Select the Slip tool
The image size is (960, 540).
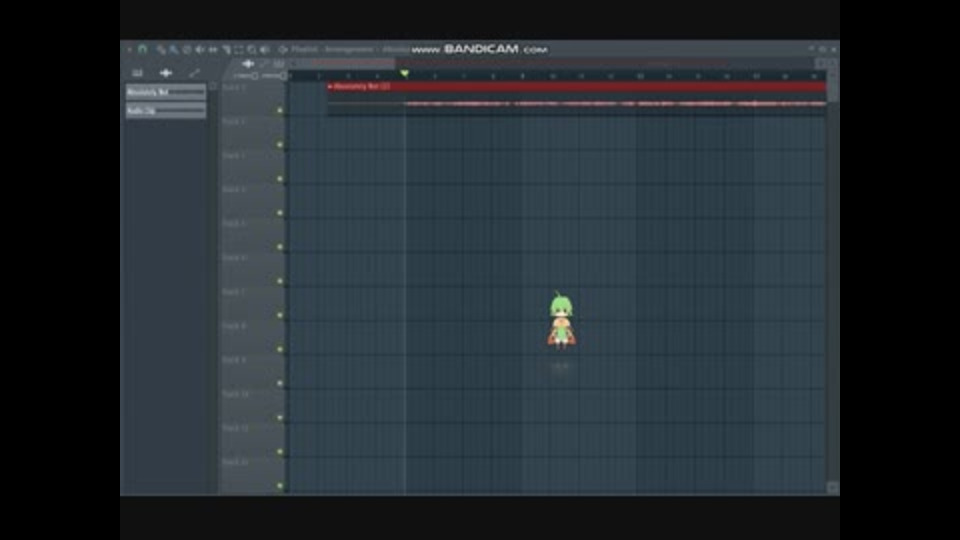pyautogui.click(x=212, y=50)
